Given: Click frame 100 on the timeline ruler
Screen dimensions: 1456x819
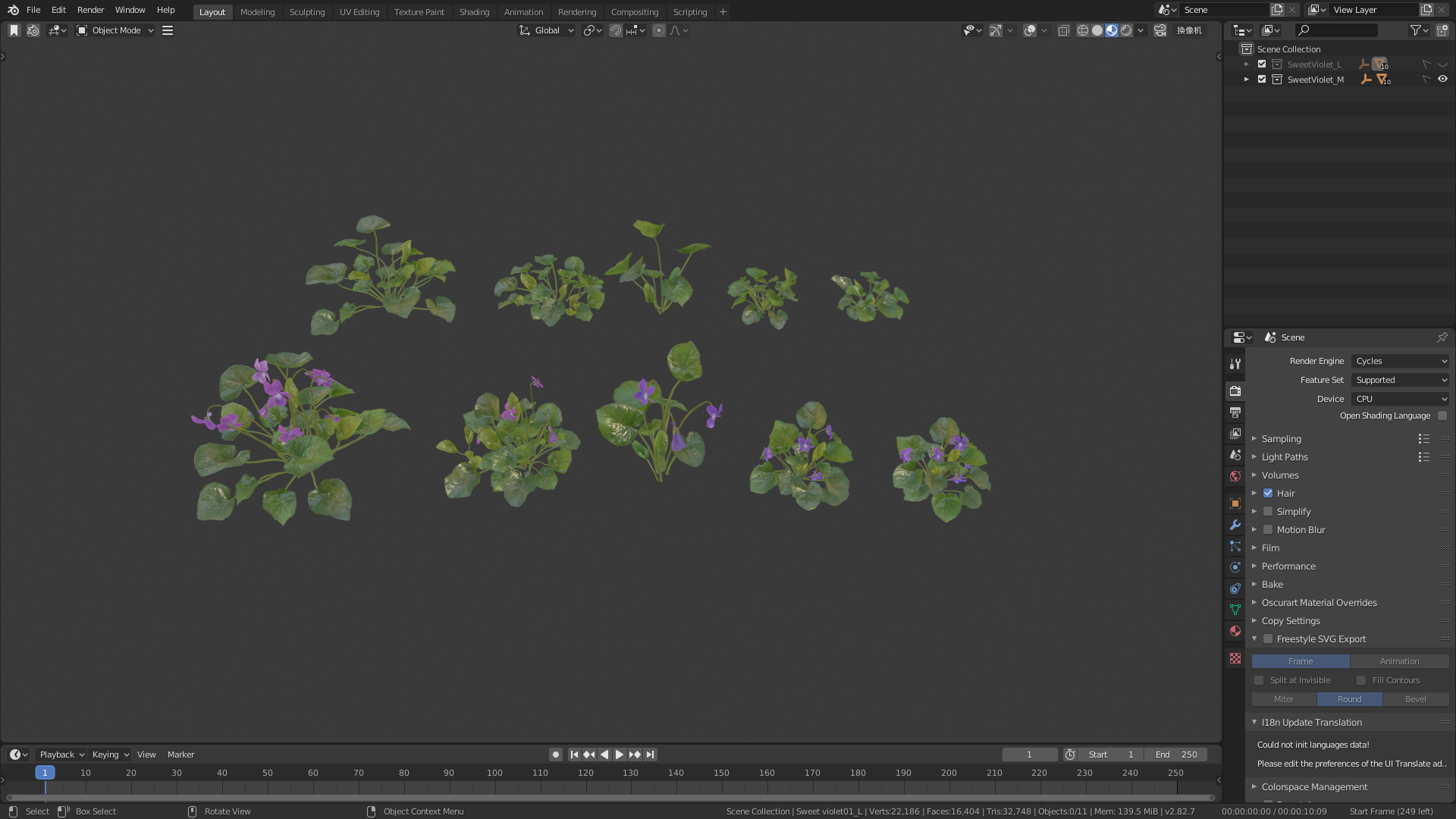Looking at the screenshot, I should [494, 773].
